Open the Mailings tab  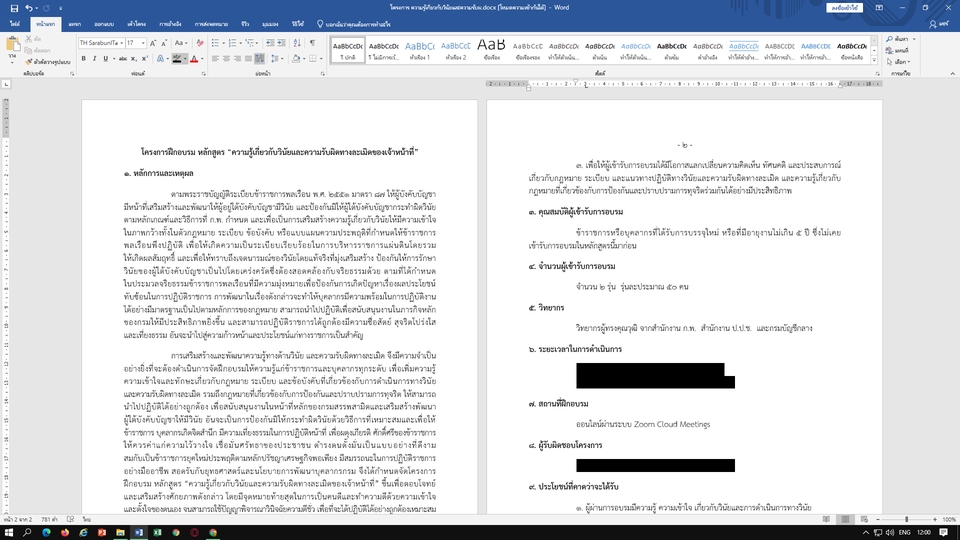click(x=211, y=24)
